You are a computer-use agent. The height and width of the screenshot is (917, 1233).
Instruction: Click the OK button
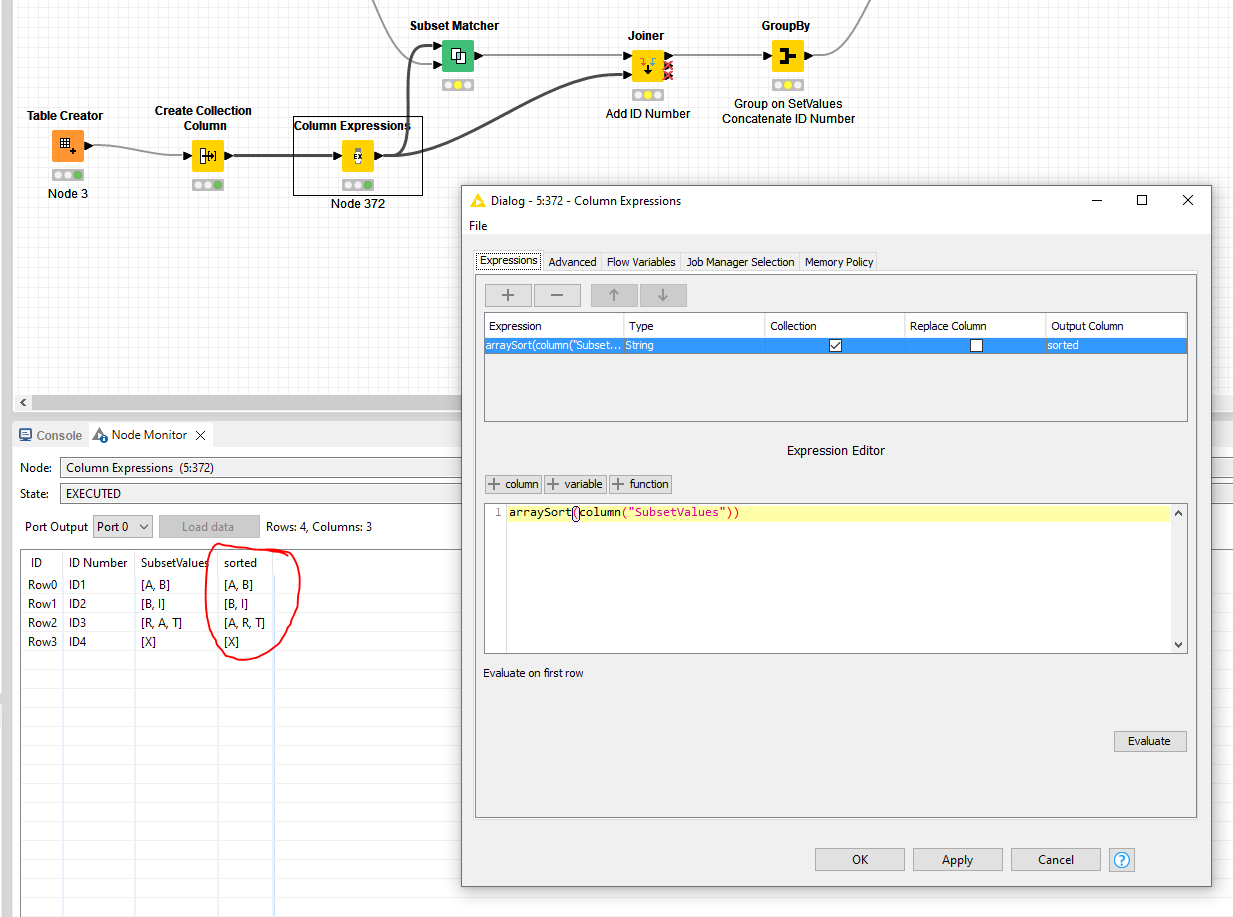click(x=860, y=860)
